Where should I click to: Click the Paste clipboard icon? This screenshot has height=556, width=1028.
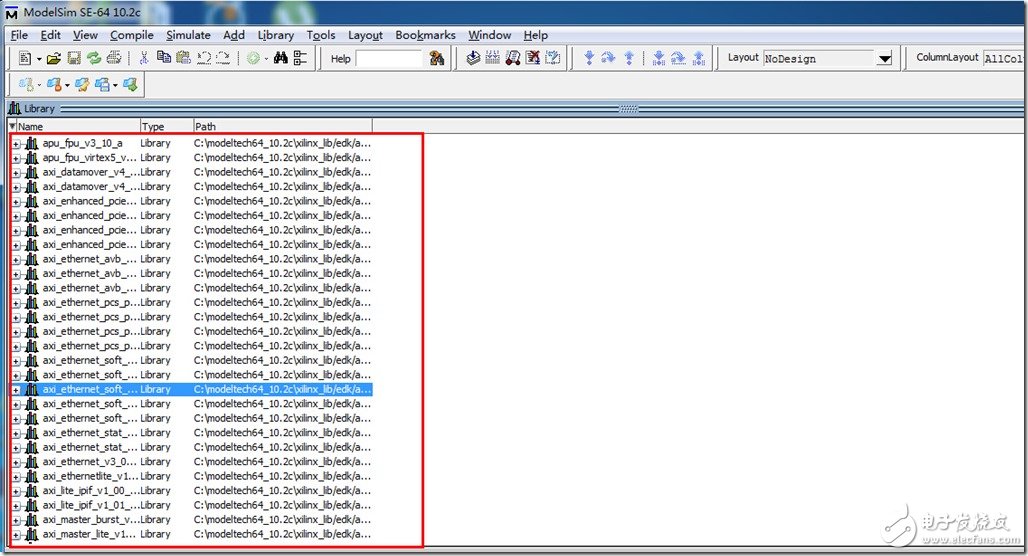pyautogui.click(x=183, y=59)
